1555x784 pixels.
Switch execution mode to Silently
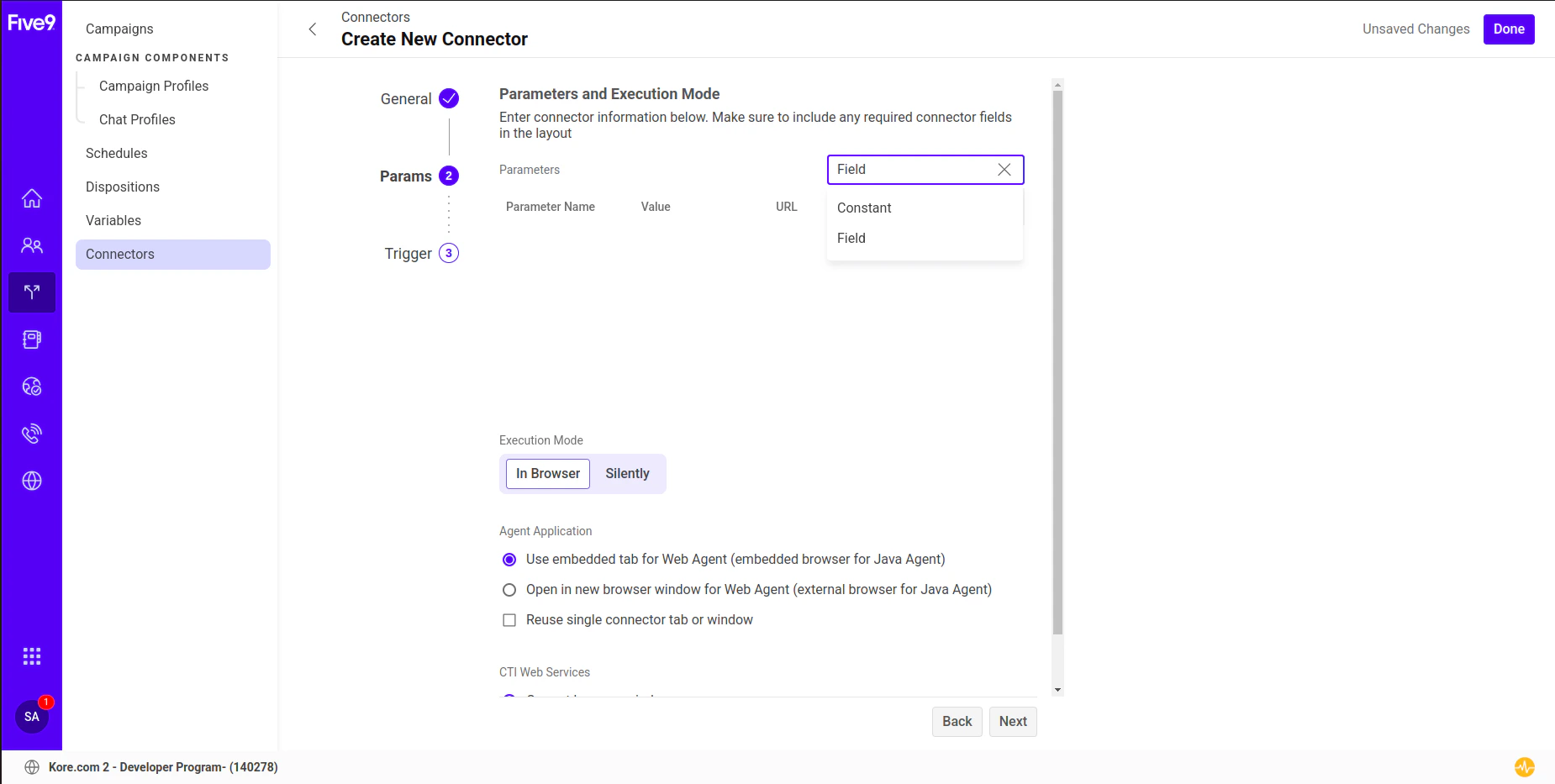627,473
